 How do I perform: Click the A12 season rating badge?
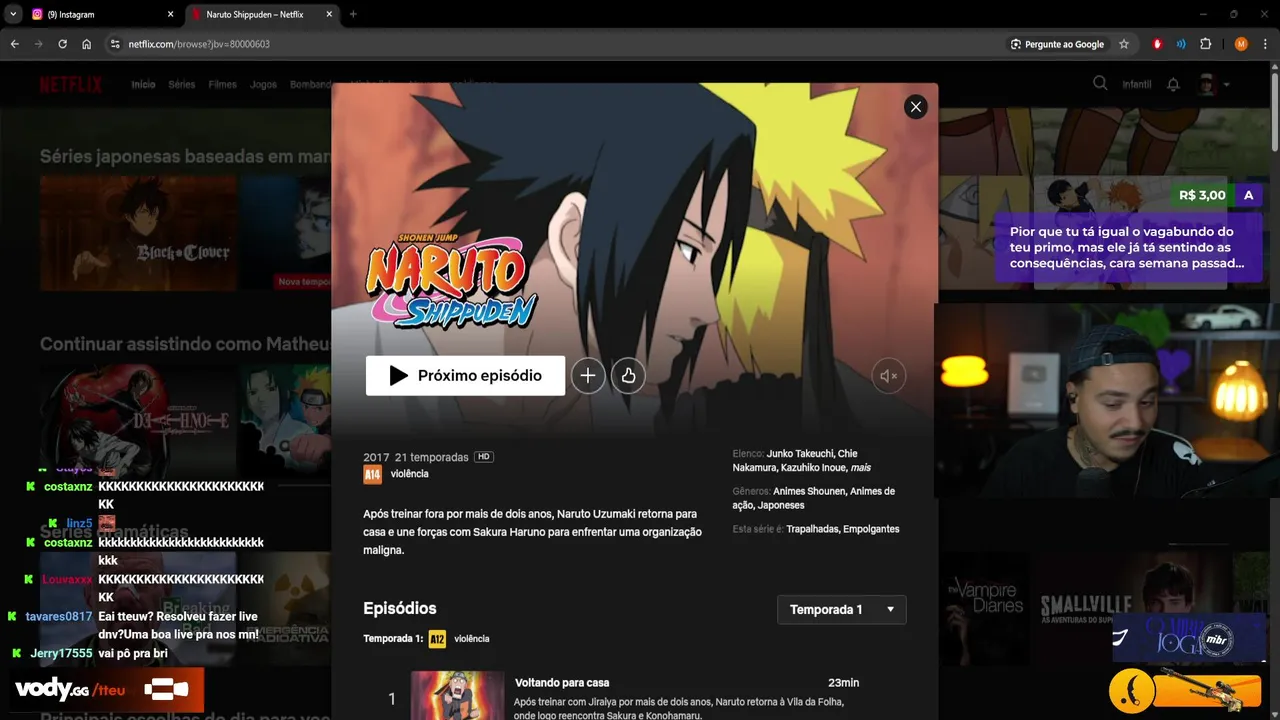tap(437, 639)
